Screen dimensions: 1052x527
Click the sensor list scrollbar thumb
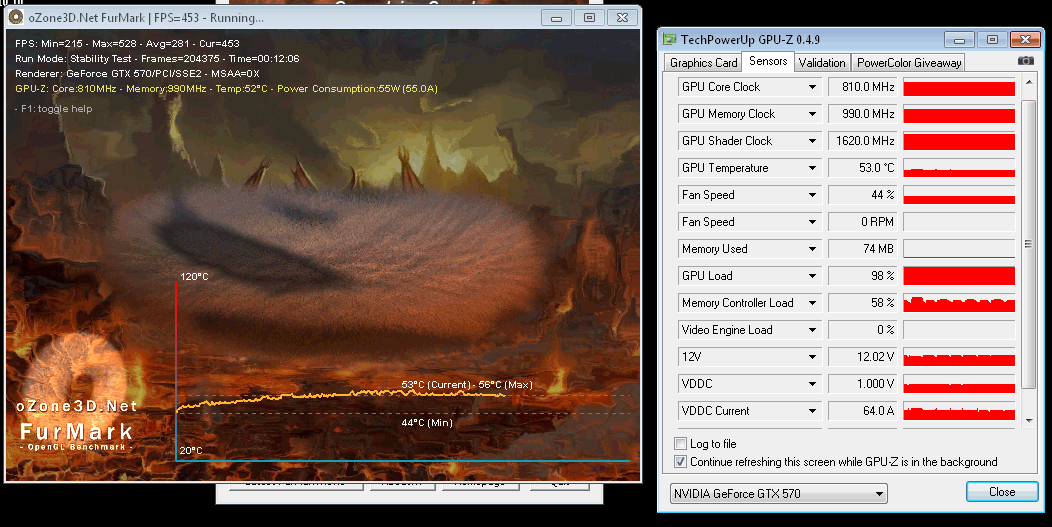[x=1029, y=244]
